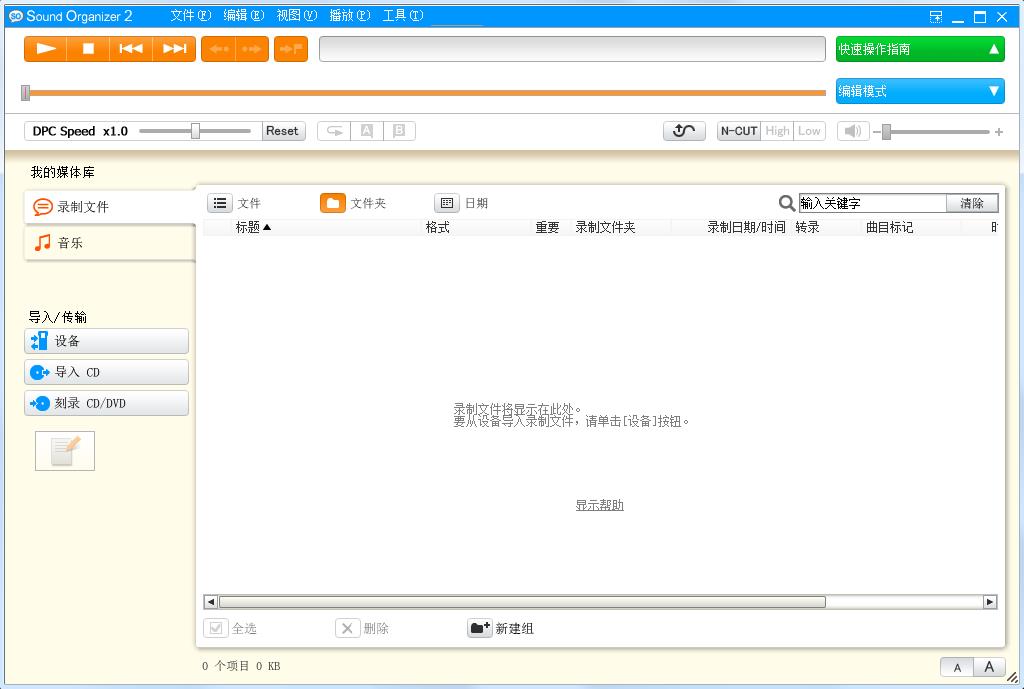Click the undo curved-arrow icon
Image resolution: width=1024 pixels, height=689 pixels.
pyautogui.click(x=684, y=130)
